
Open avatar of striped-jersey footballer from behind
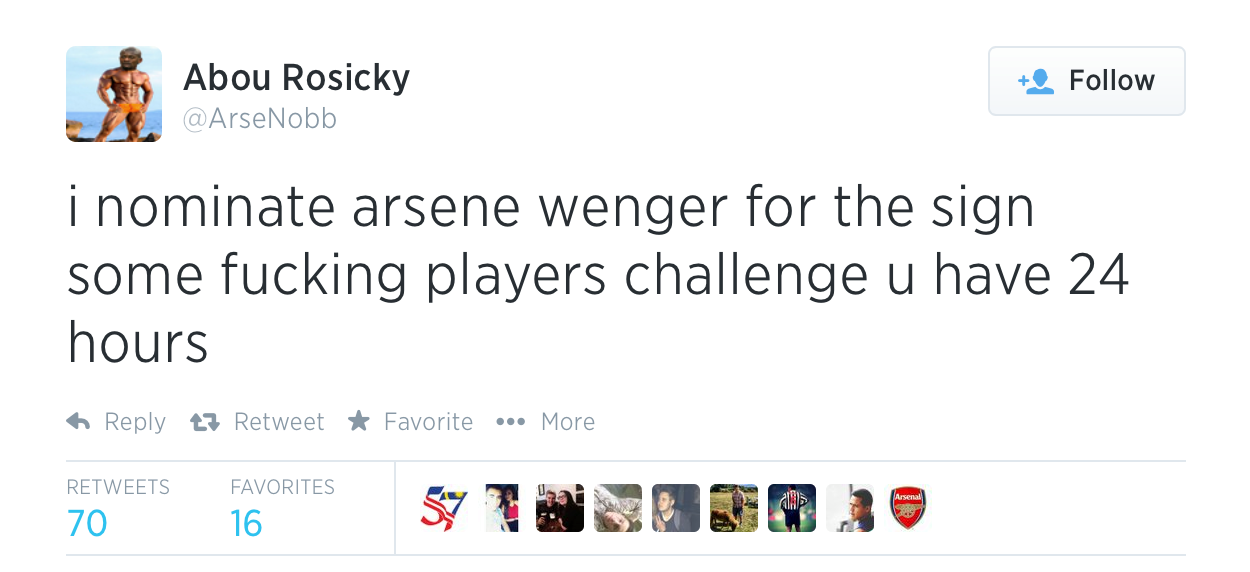pos(792,507)
